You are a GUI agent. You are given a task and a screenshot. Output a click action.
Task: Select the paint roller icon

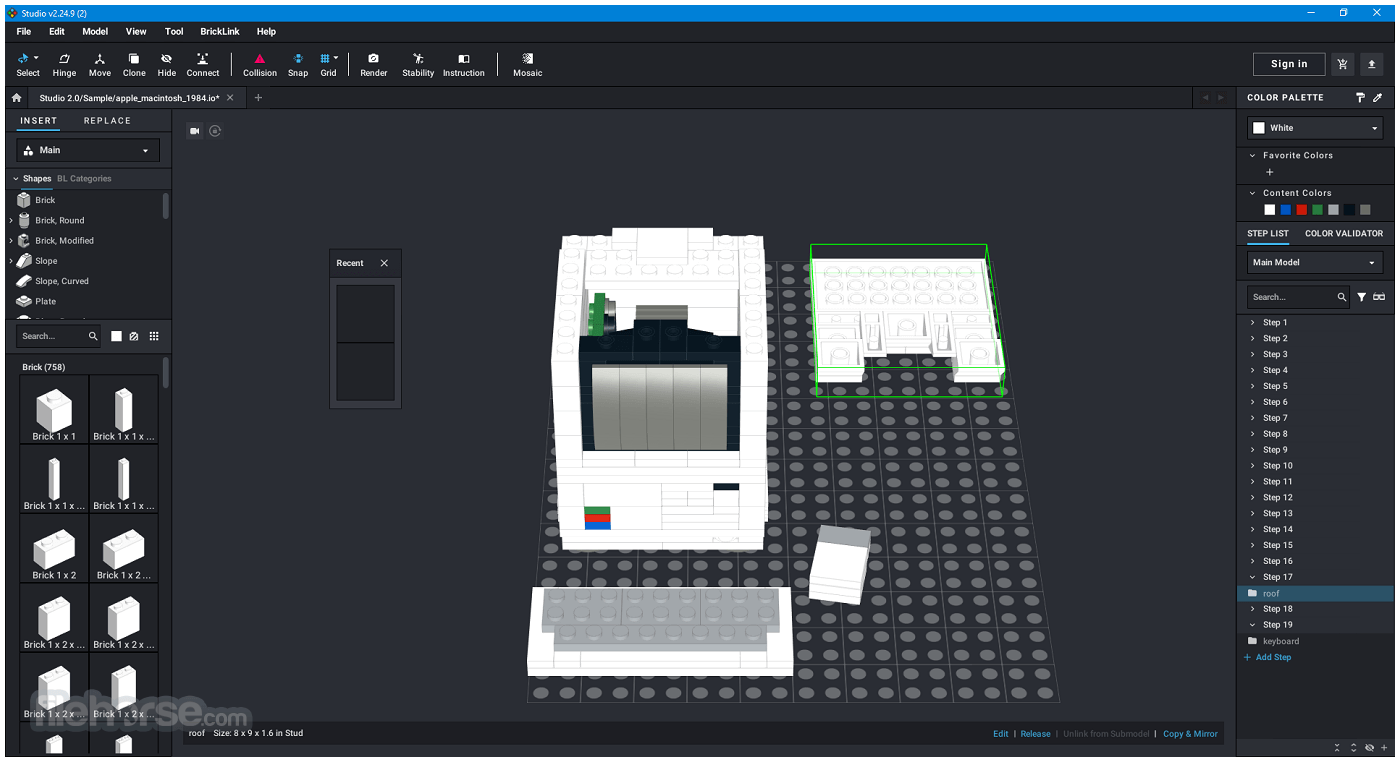(x=1360, y=97)
